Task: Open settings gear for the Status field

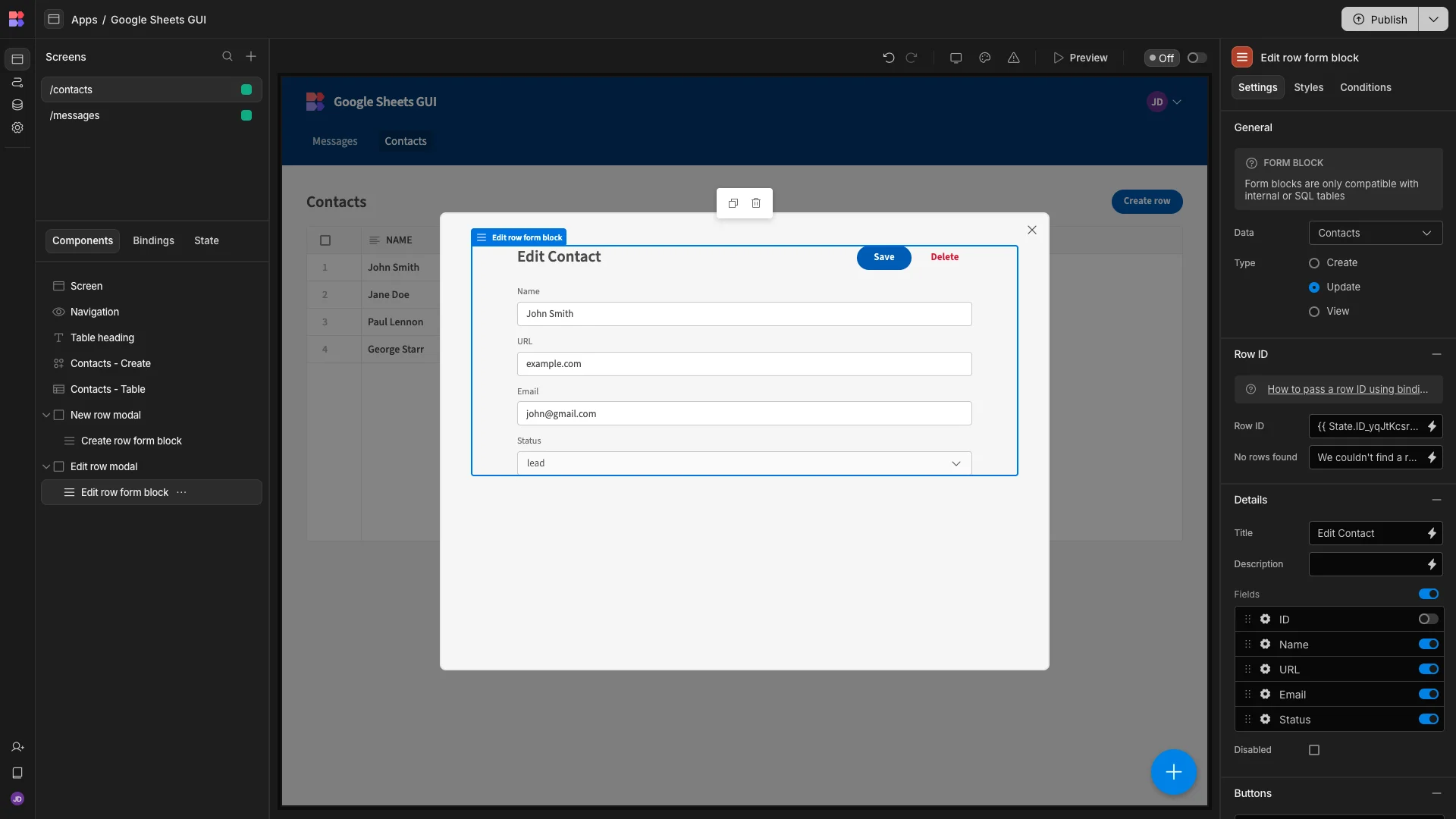Action: click(1265, 720)
